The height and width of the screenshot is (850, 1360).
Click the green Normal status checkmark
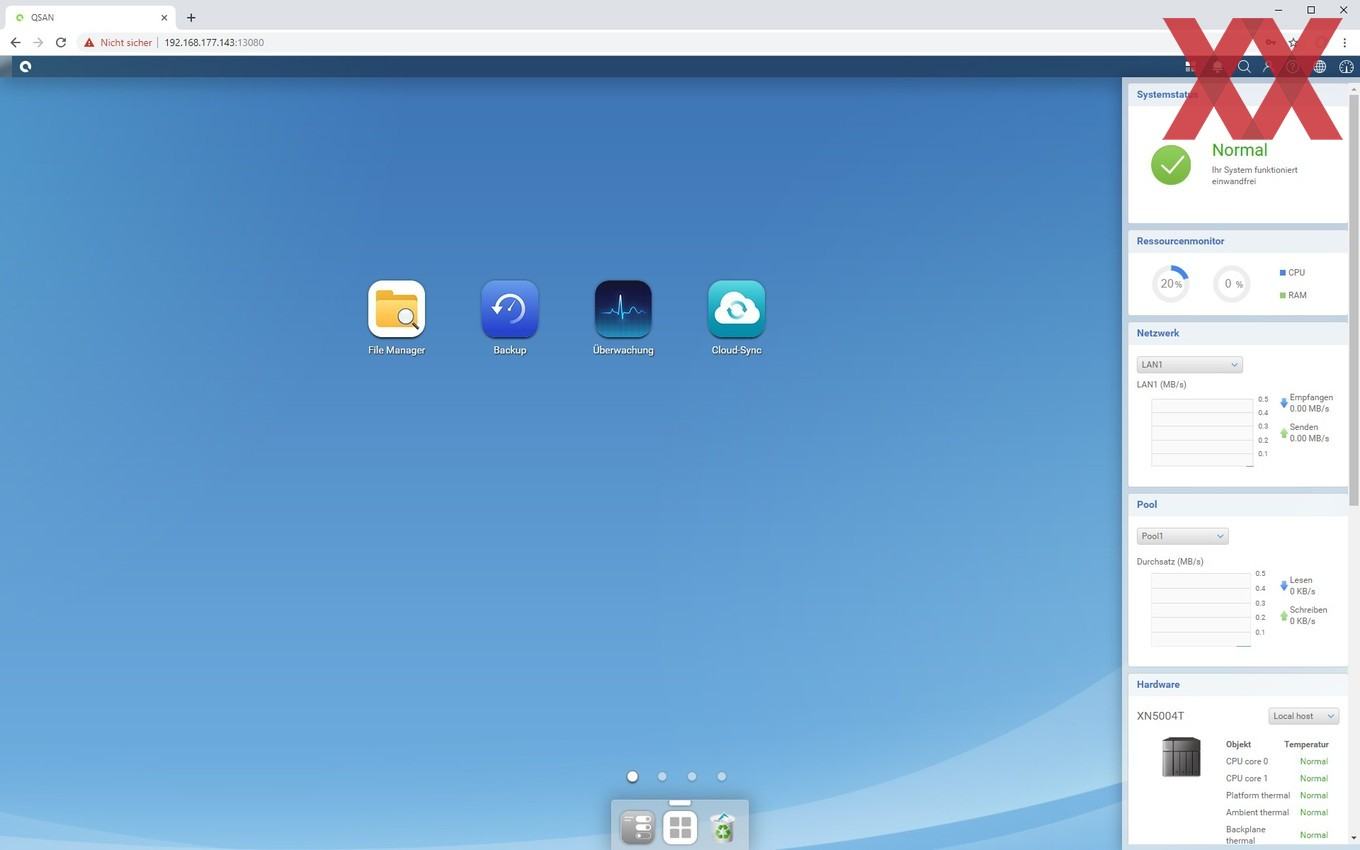(1171, 165)
